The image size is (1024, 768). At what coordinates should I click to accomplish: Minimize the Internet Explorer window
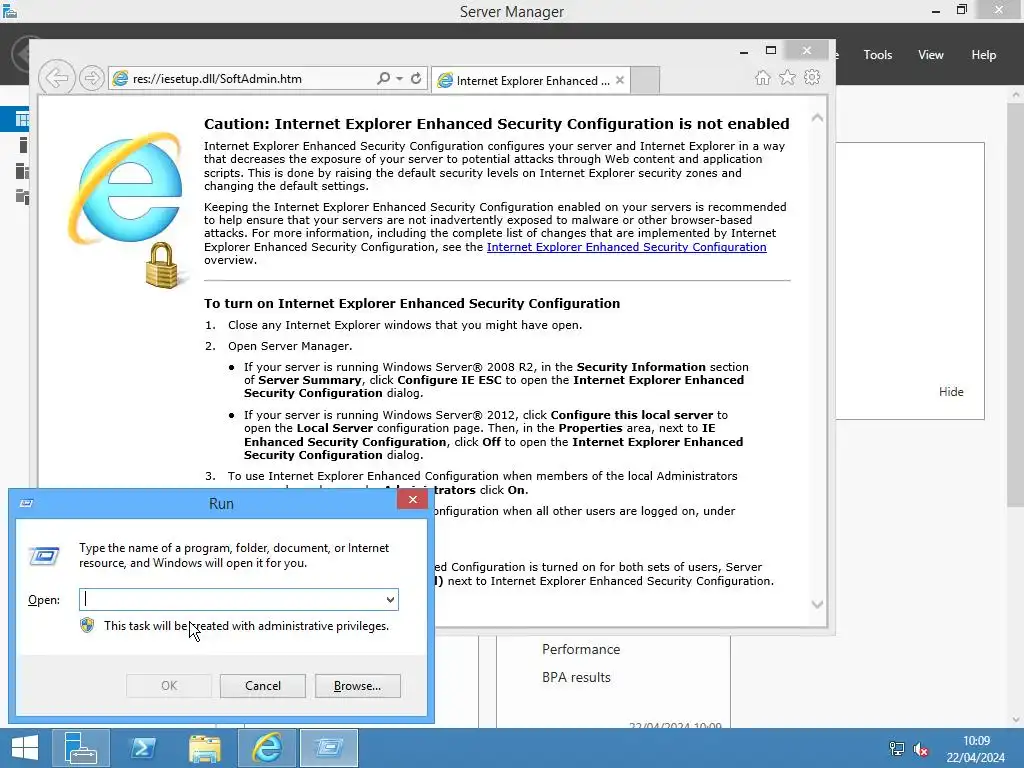tap(744, 51)
